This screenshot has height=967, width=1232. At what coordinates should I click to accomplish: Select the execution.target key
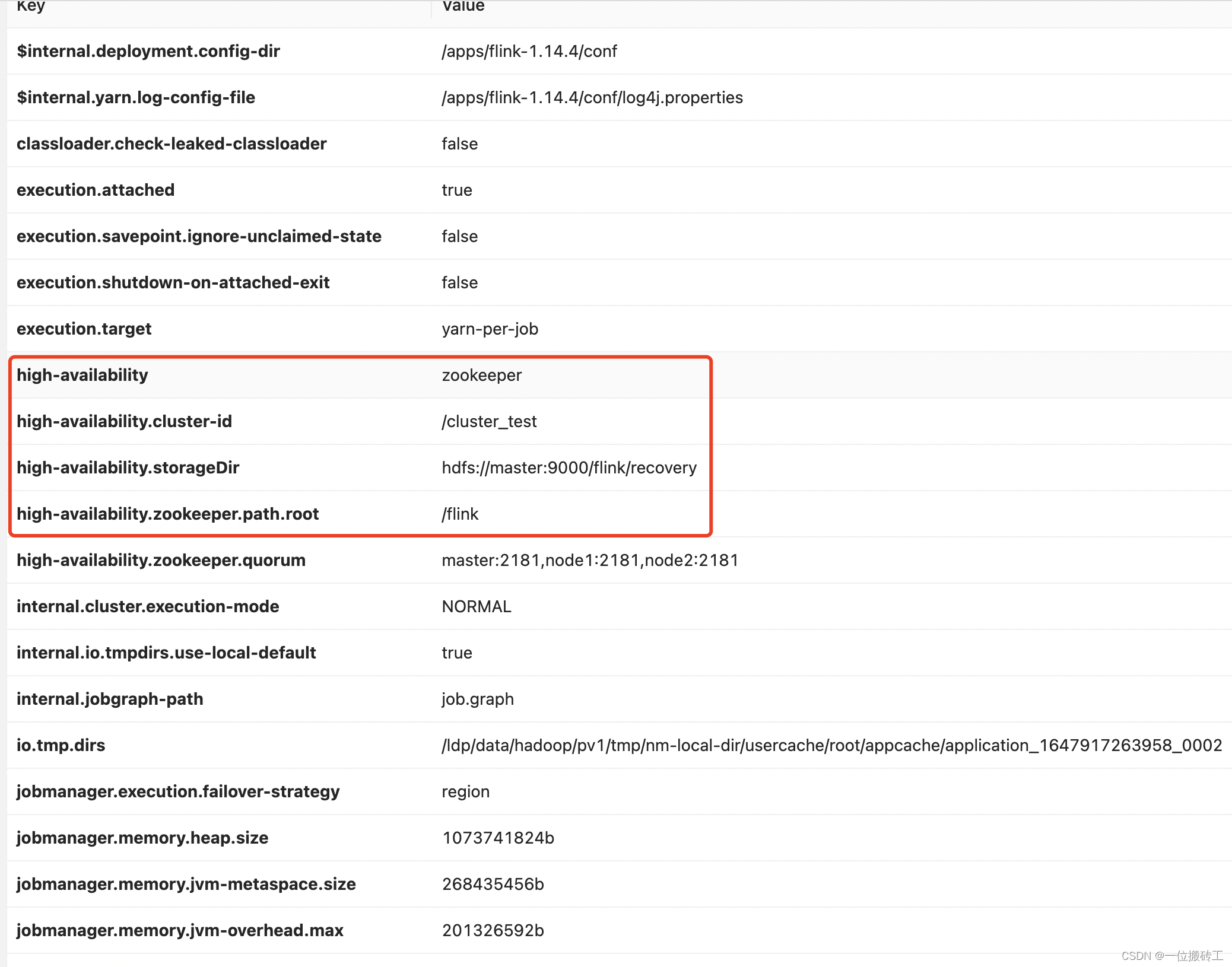coord(84,329)
